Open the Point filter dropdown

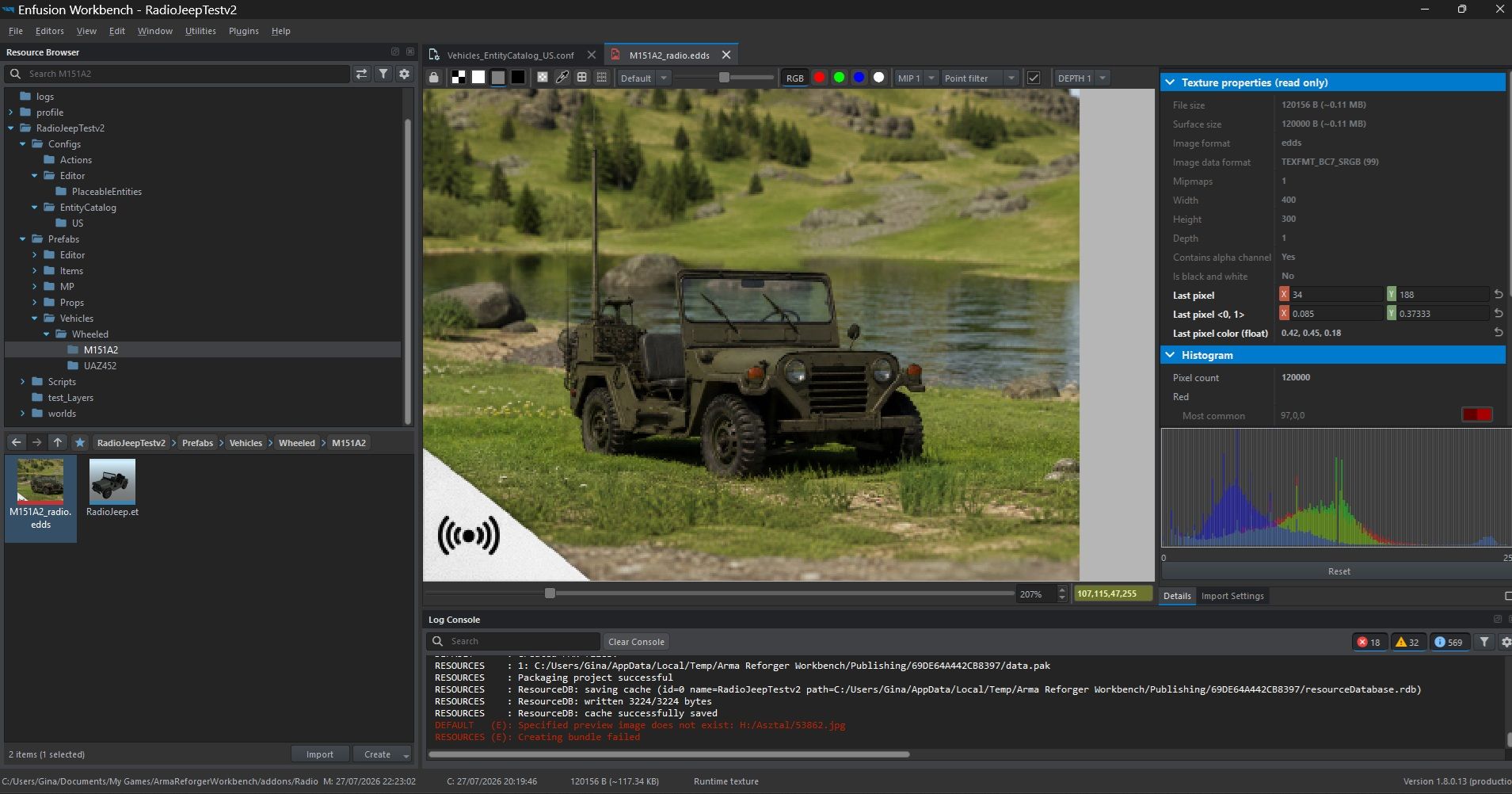pos(980,78)
